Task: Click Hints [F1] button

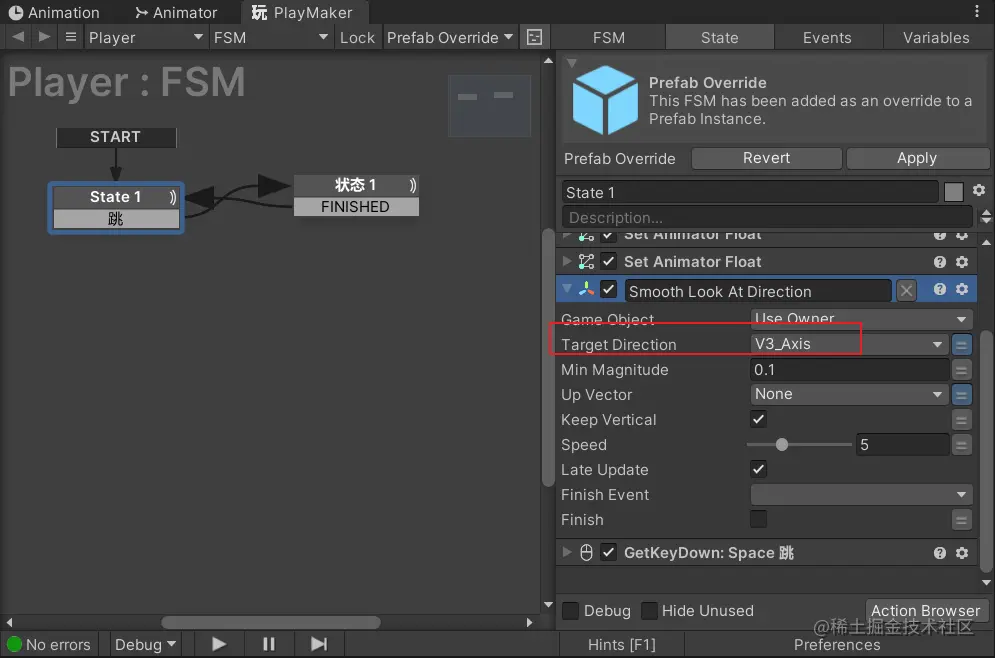Action: point(621,645)
